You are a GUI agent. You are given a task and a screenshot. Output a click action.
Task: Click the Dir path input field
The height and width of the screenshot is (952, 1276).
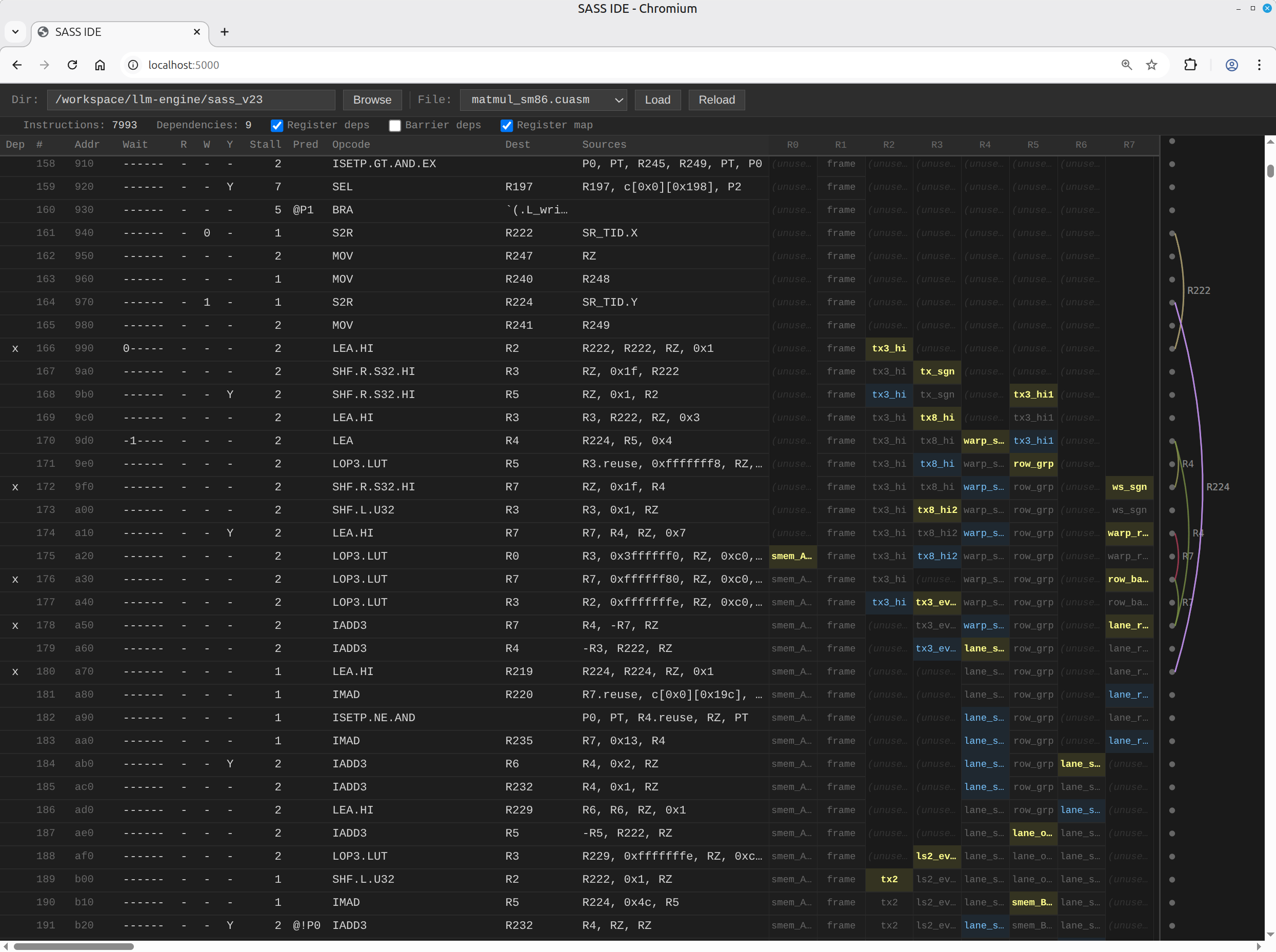tap(191, 100)
